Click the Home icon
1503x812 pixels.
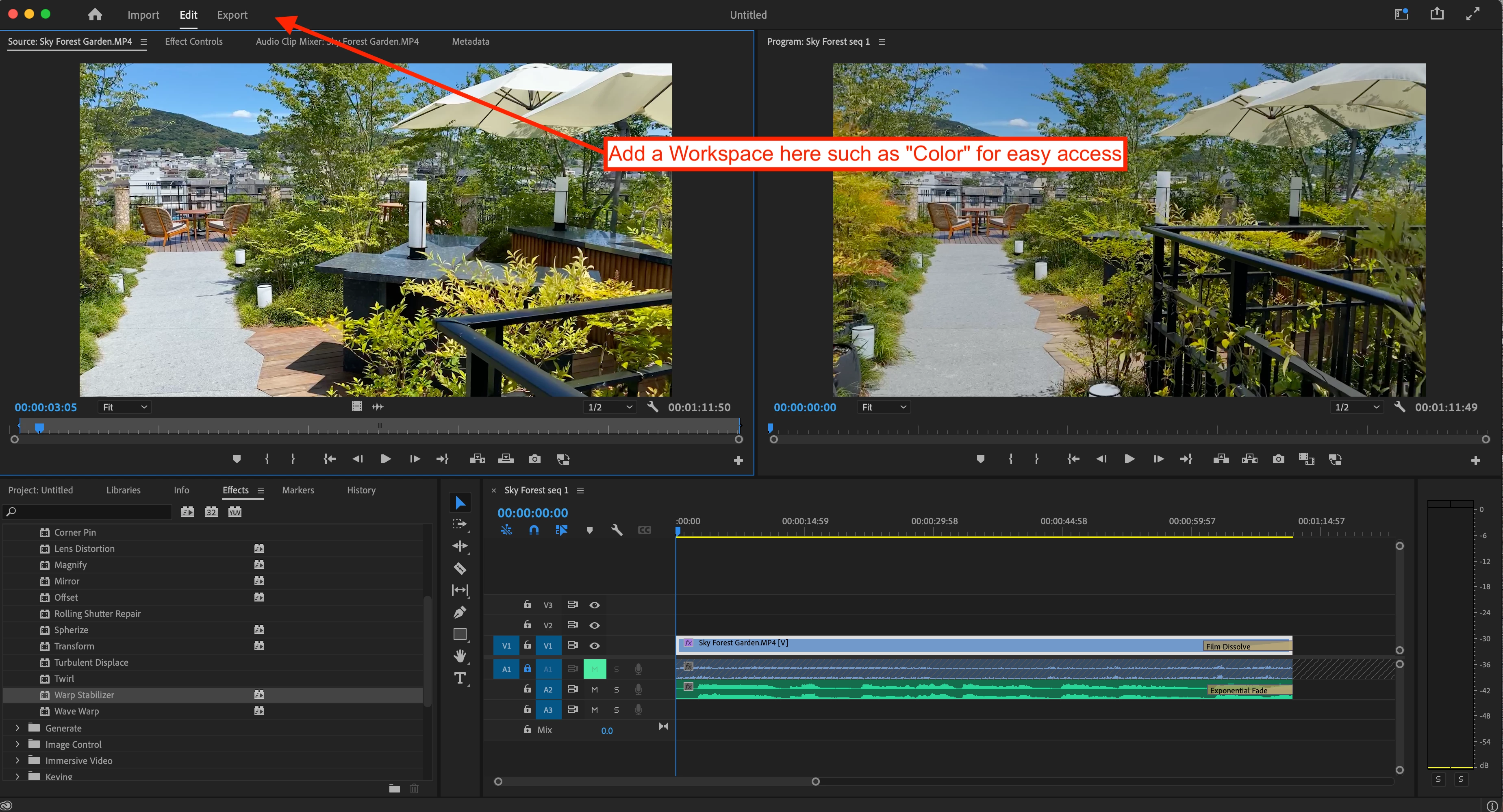coord(95,15)
